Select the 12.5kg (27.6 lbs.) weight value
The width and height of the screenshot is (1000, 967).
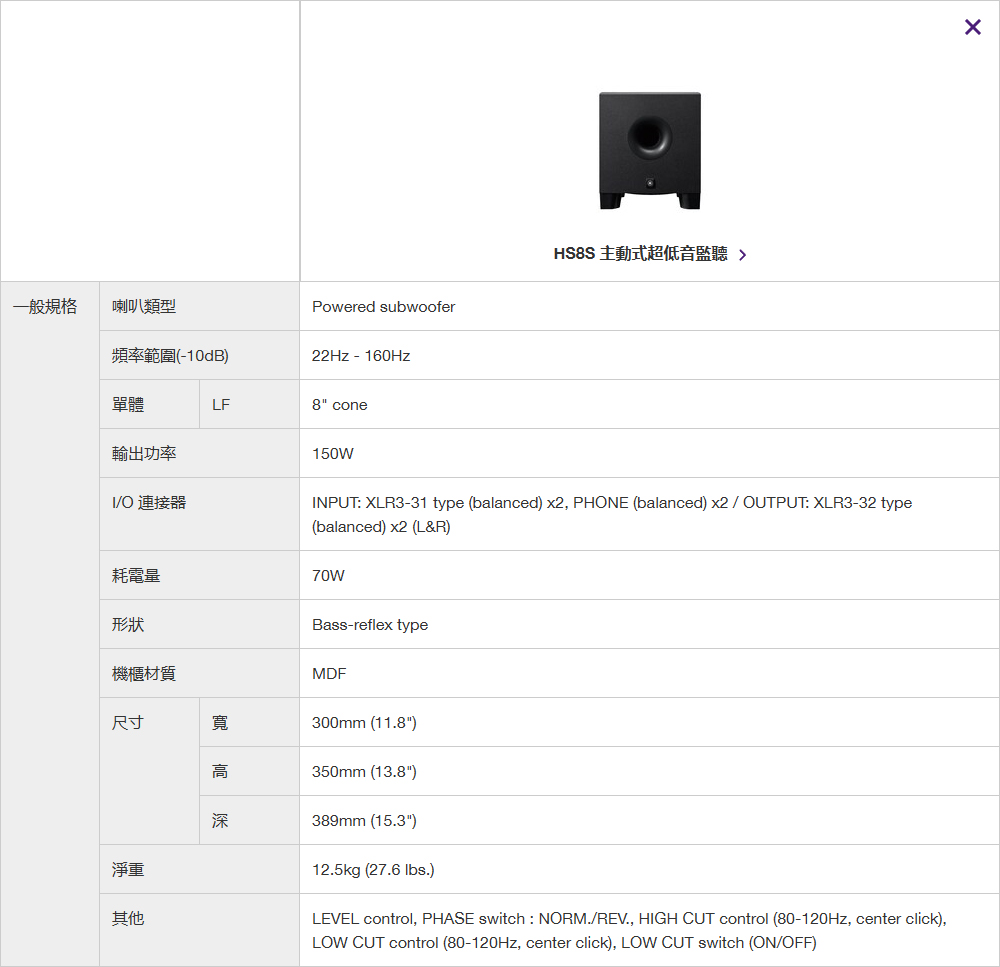click(x=373, y=870)
